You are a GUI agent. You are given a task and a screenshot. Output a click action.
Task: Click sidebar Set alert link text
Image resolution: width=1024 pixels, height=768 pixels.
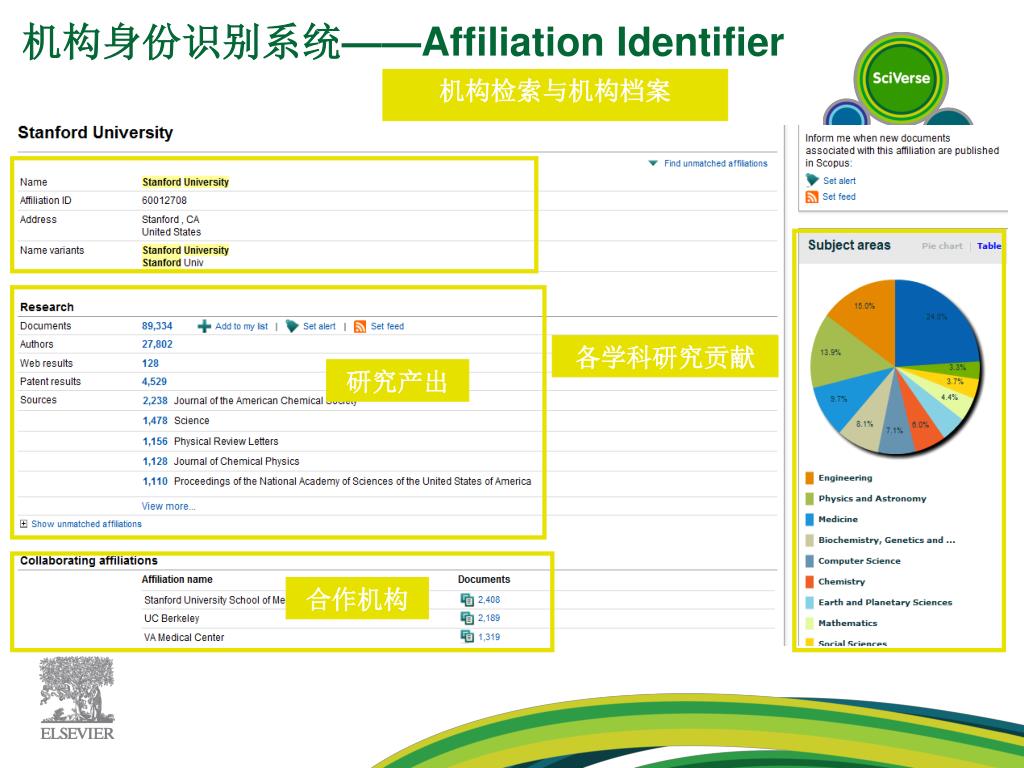click(x=839, y=181)
